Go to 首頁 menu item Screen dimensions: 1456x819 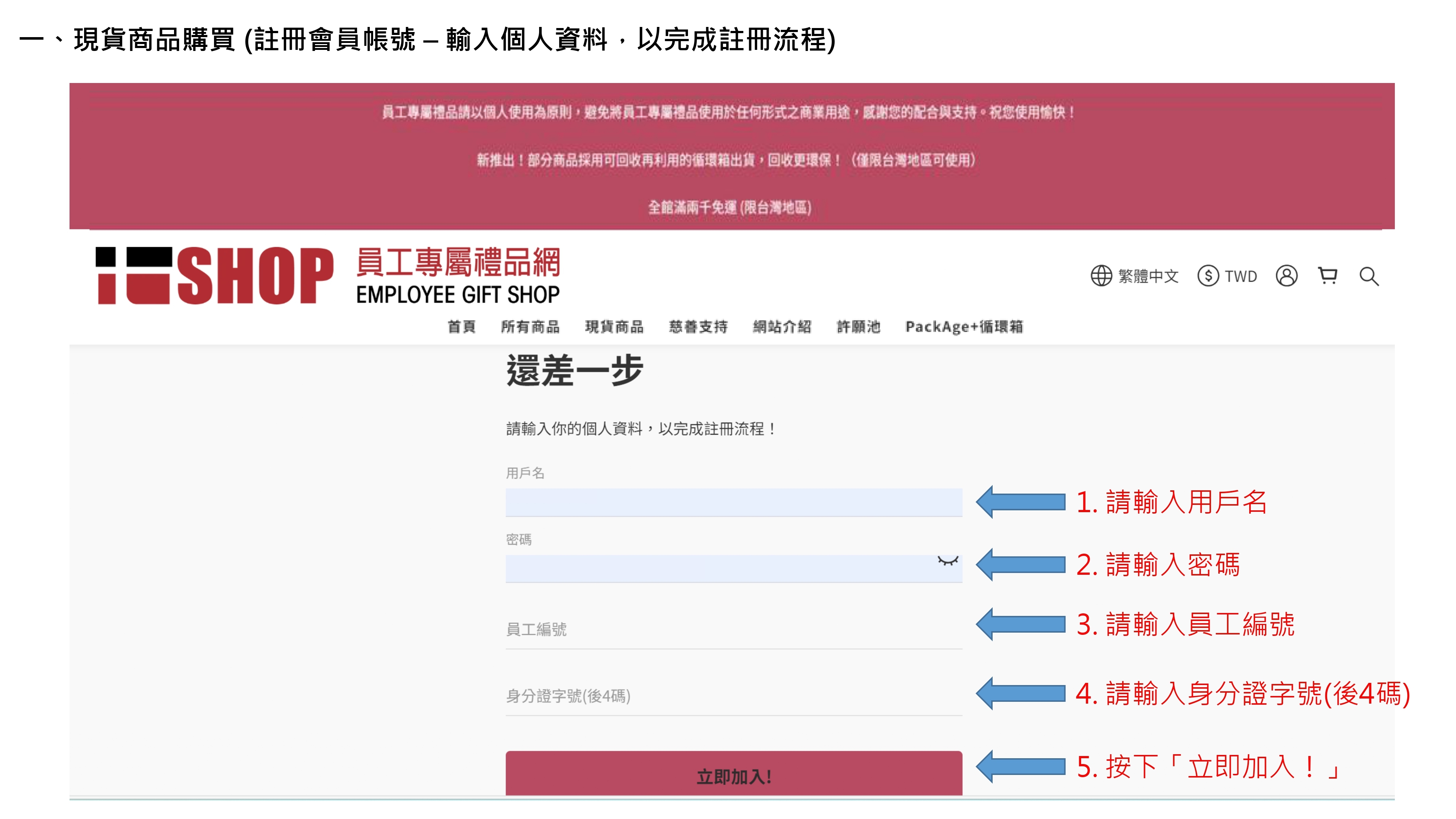point(461,327)
